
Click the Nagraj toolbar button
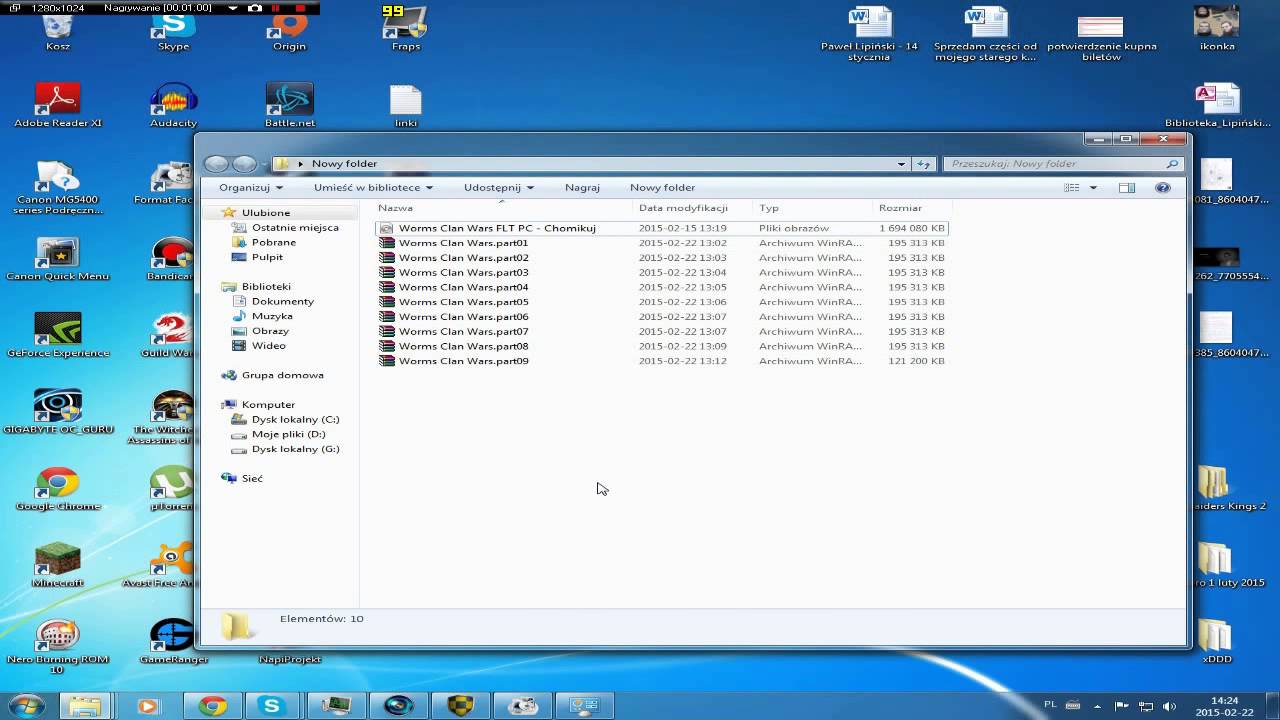click(582, 187)
